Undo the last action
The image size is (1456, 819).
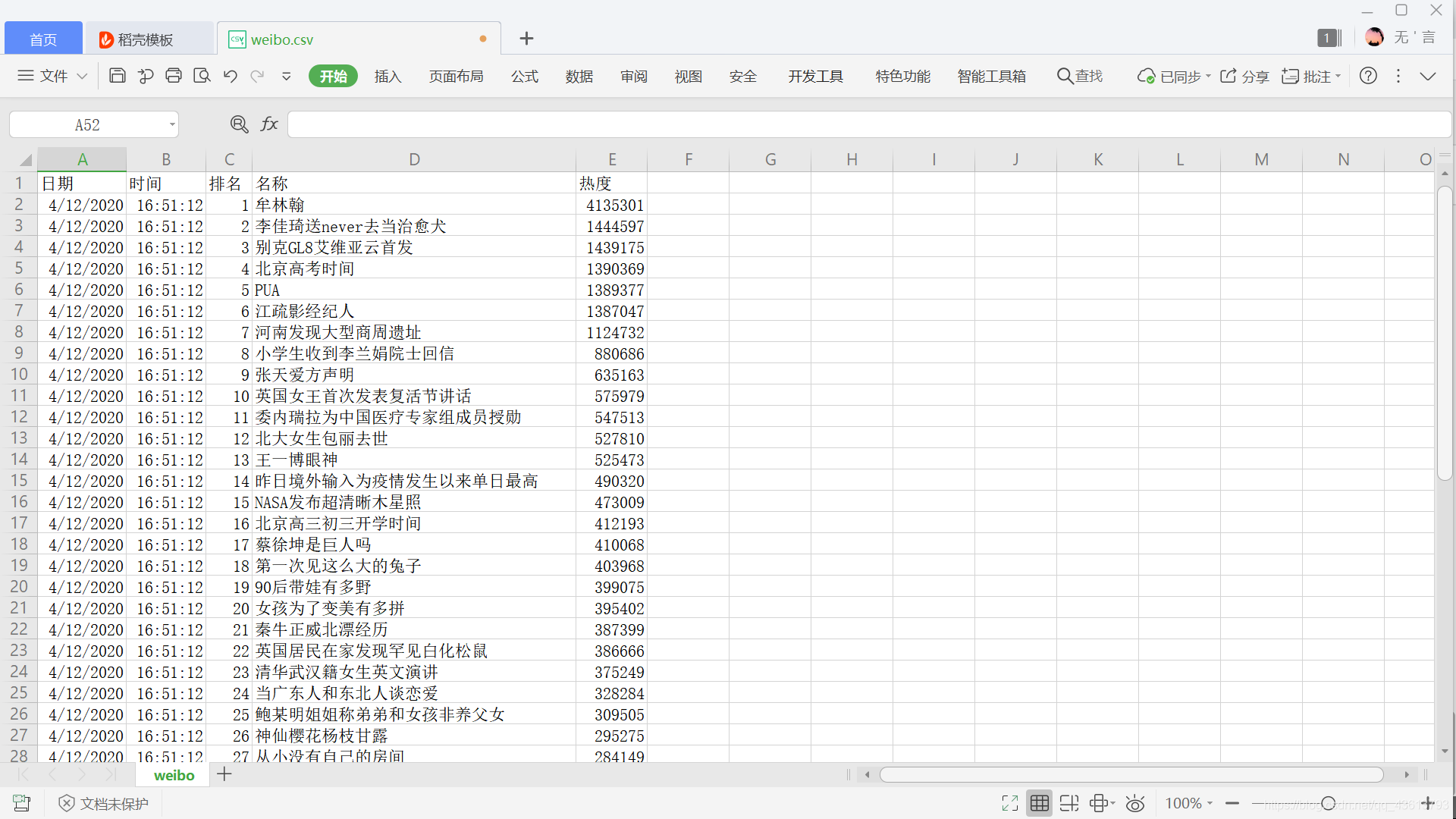(231, 76)
